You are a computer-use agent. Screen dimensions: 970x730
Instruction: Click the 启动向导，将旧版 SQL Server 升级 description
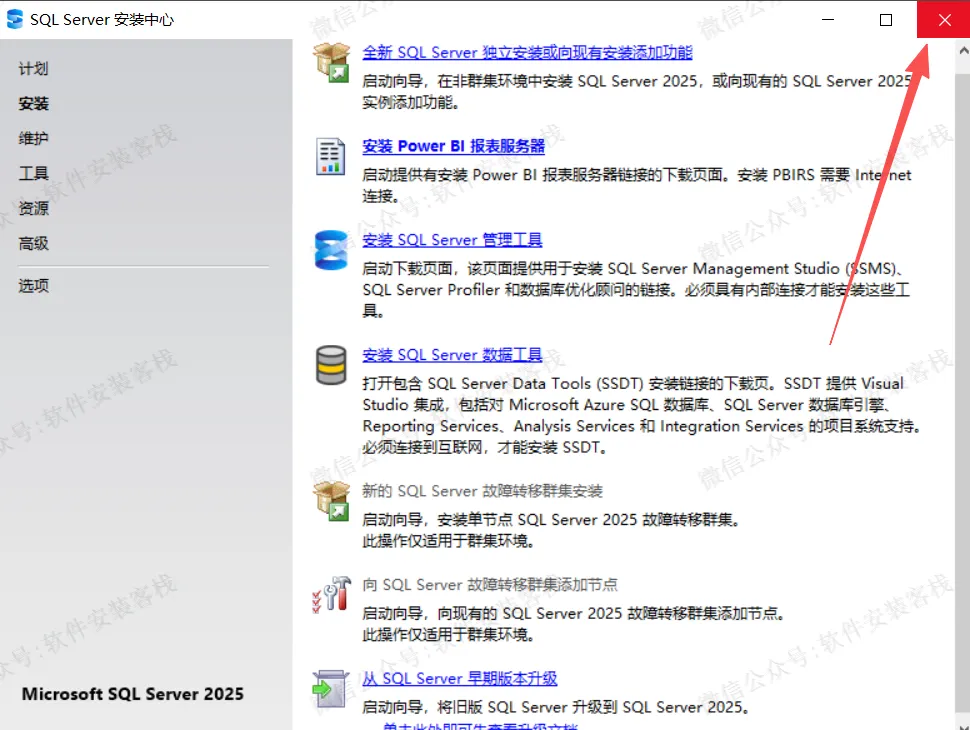[x=556, y=707]
